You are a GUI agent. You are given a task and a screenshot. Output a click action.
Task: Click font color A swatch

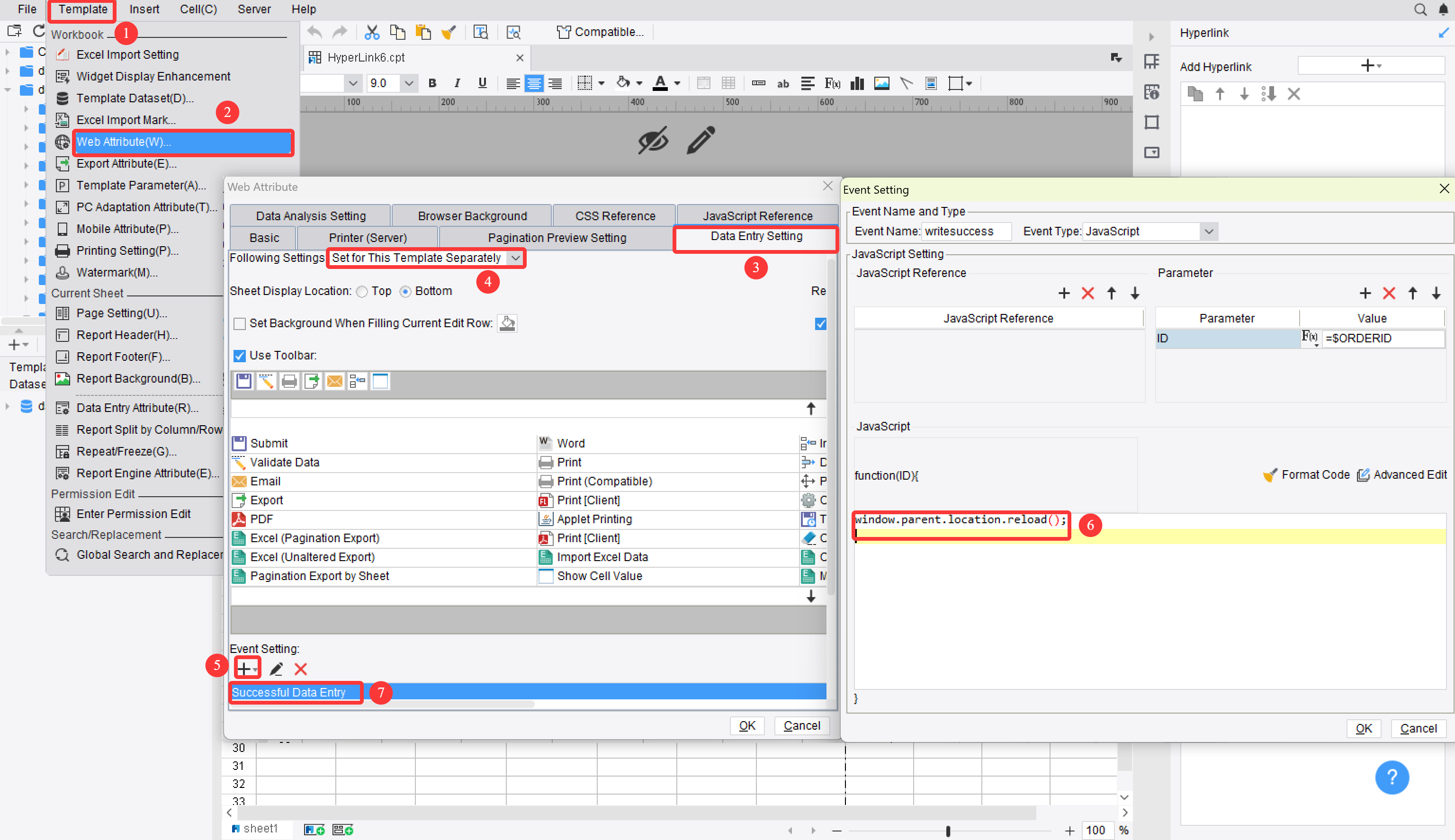(x=660, y=84)
